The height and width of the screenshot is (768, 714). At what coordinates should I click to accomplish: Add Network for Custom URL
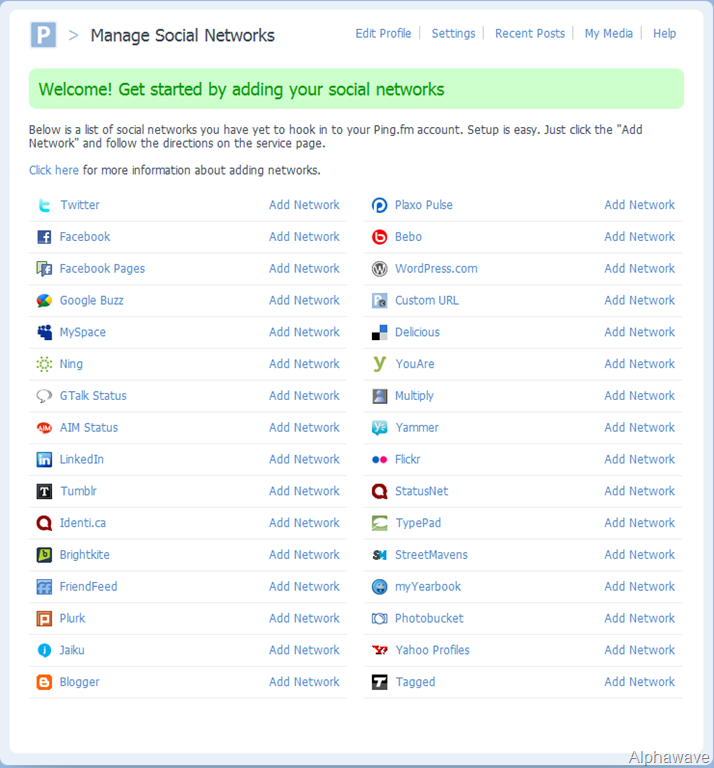tap(640, 301)
